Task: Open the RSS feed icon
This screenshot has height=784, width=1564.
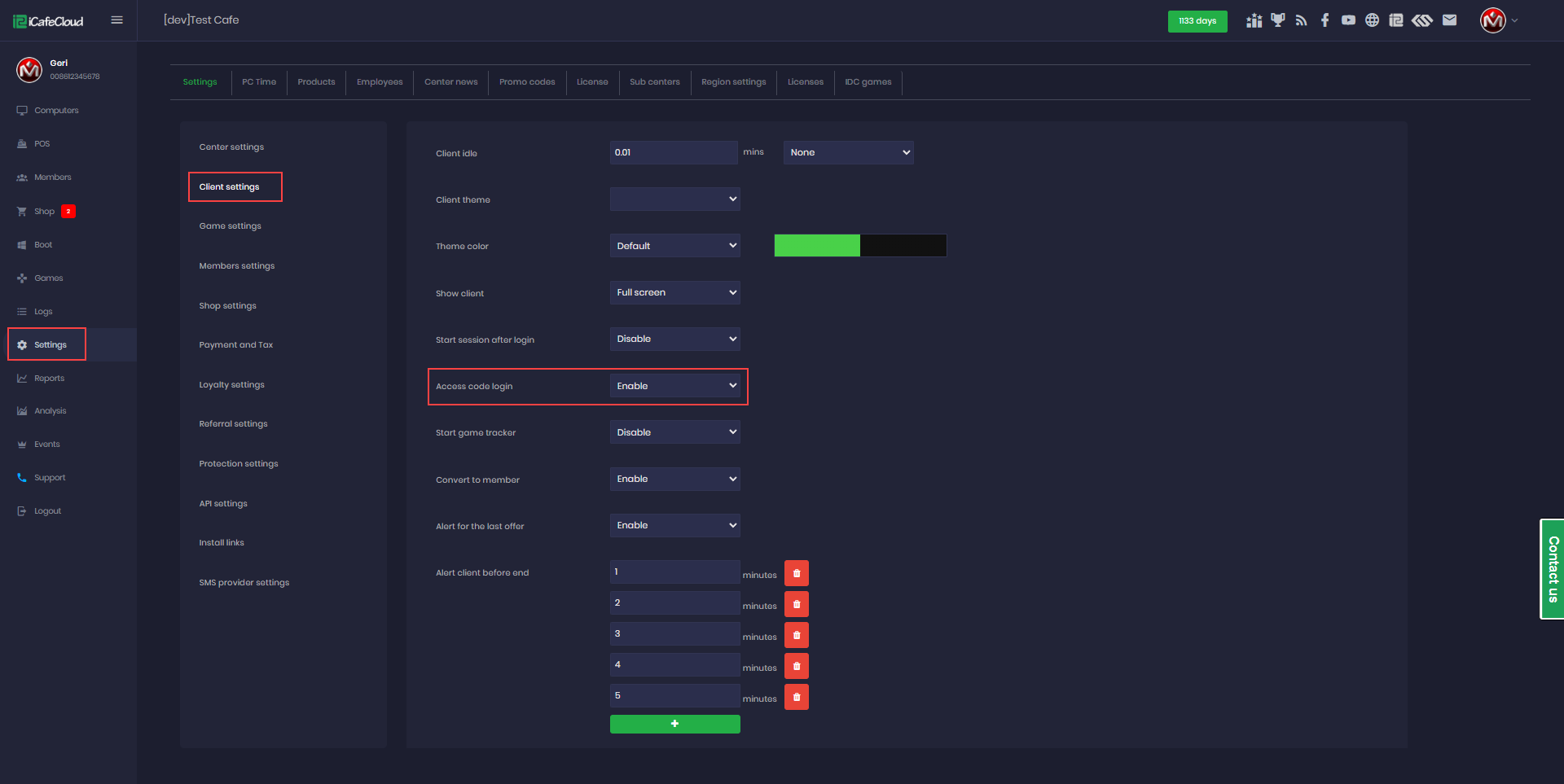Action: (1301, 20)
